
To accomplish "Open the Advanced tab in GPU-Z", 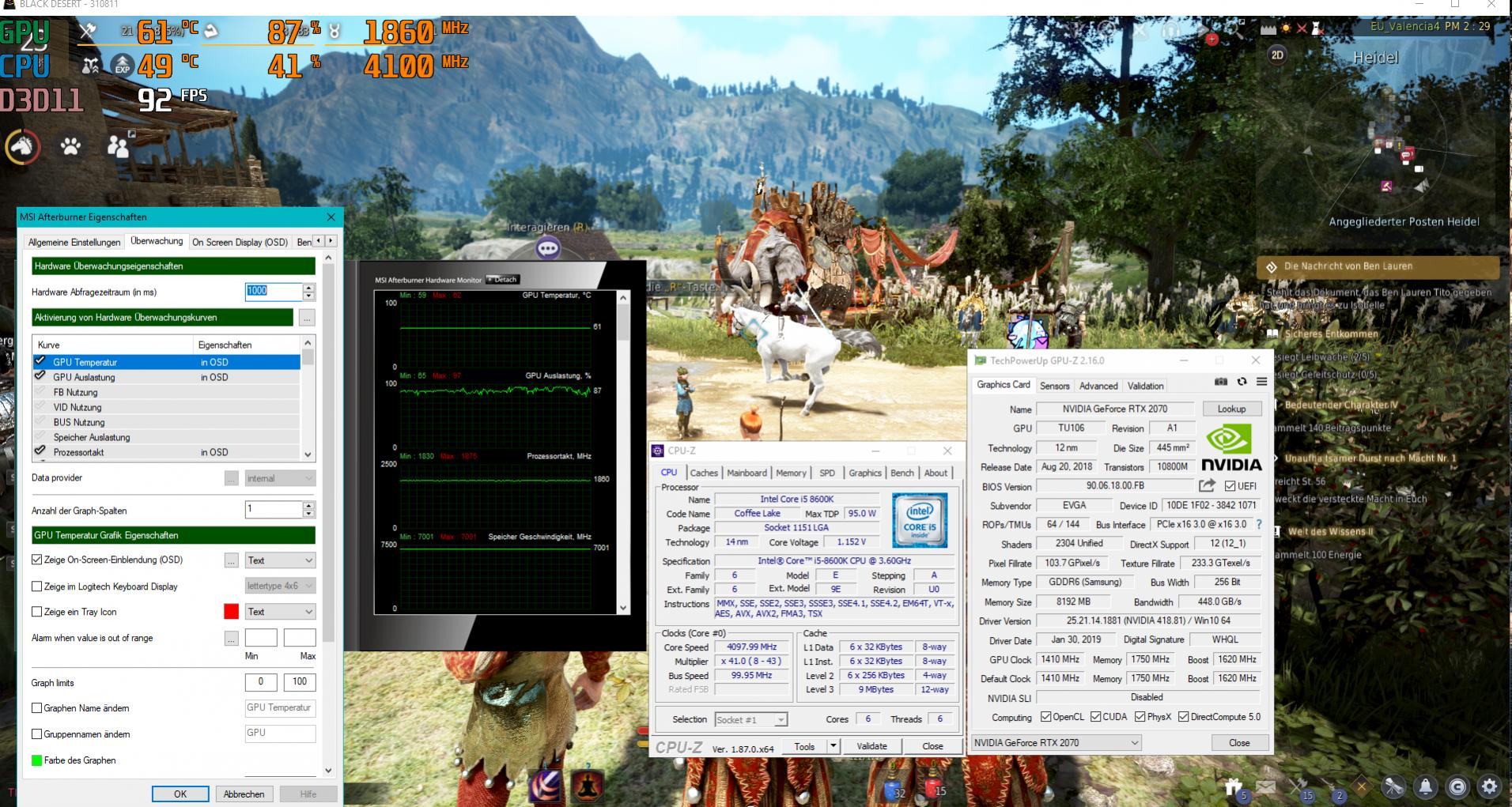I will click(1098, 386).
